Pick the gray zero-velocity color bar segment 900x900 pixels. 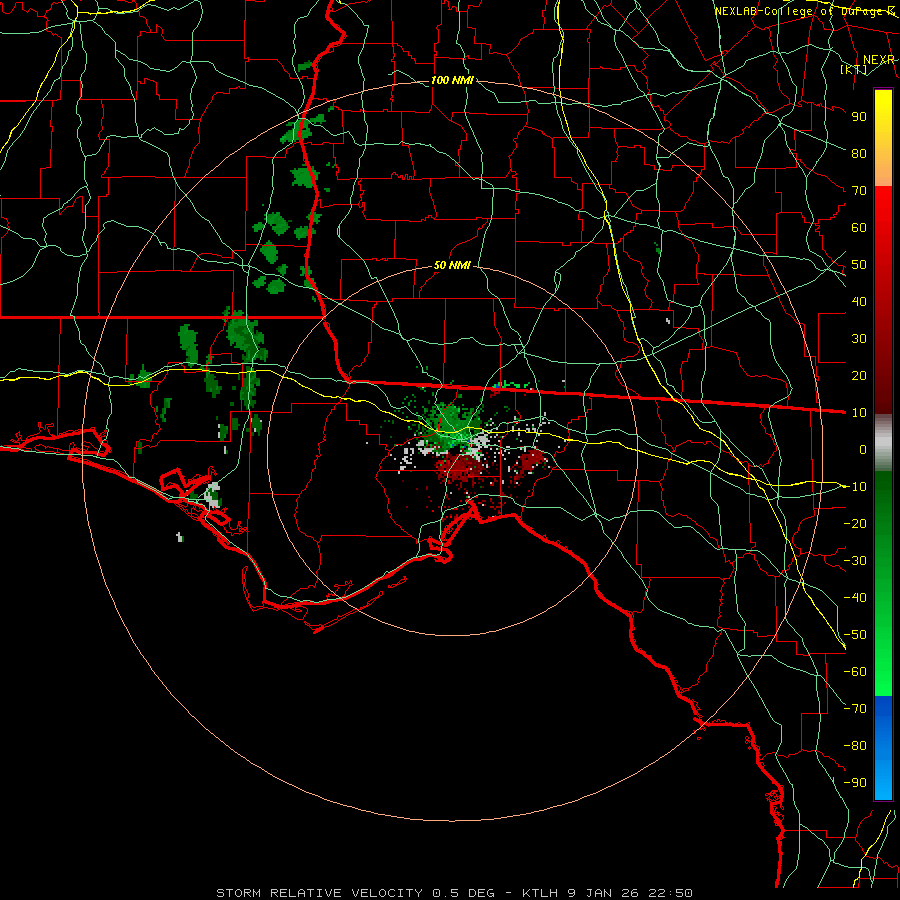click(x=883, y=443)
